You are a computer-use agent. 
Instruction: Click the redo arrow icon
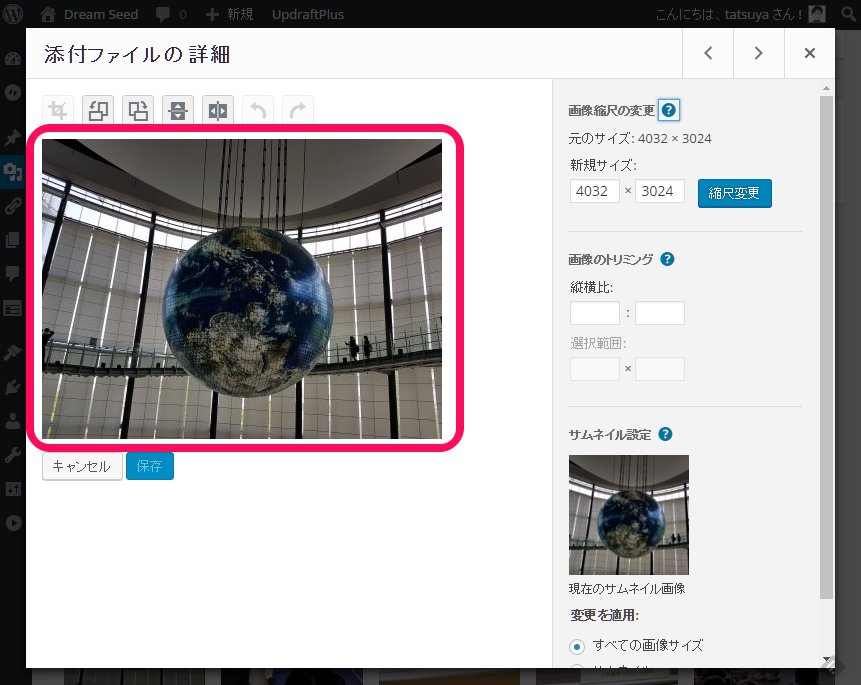click(x=298, y=110)
